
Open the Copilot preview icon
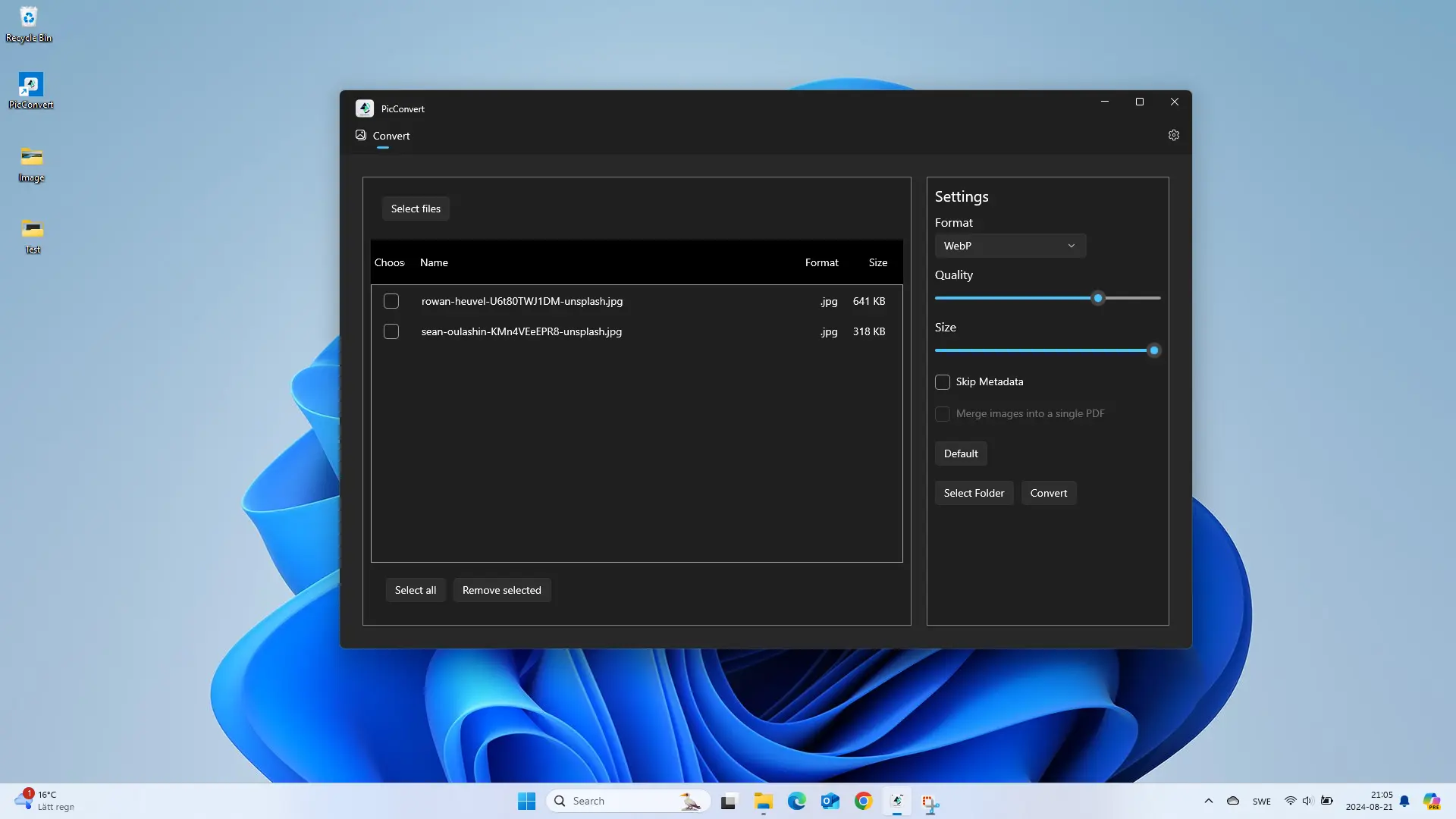[x=1431, y=801]
